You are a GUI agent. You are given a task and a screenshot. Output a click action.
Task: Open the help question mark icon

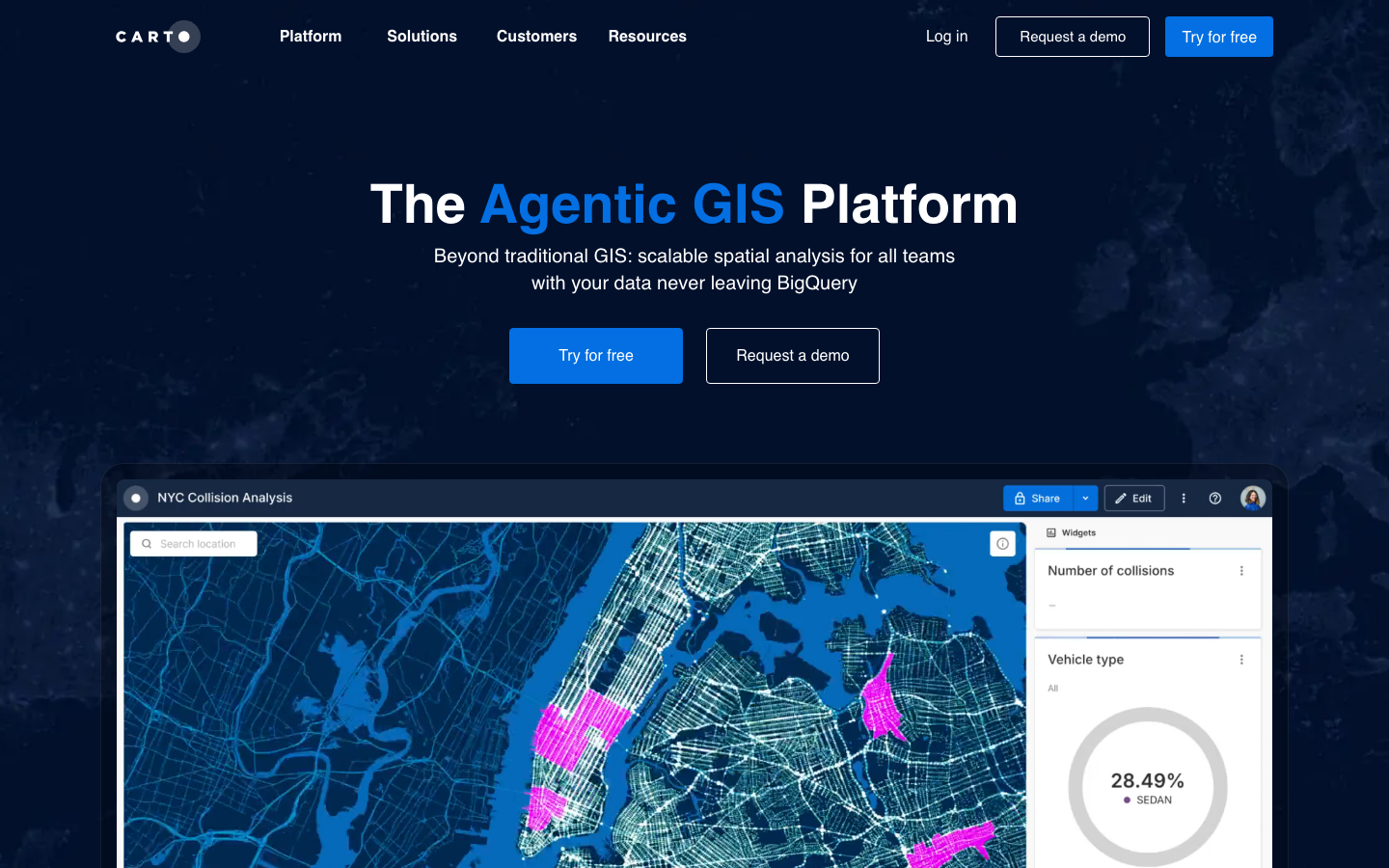point(1215,499)
